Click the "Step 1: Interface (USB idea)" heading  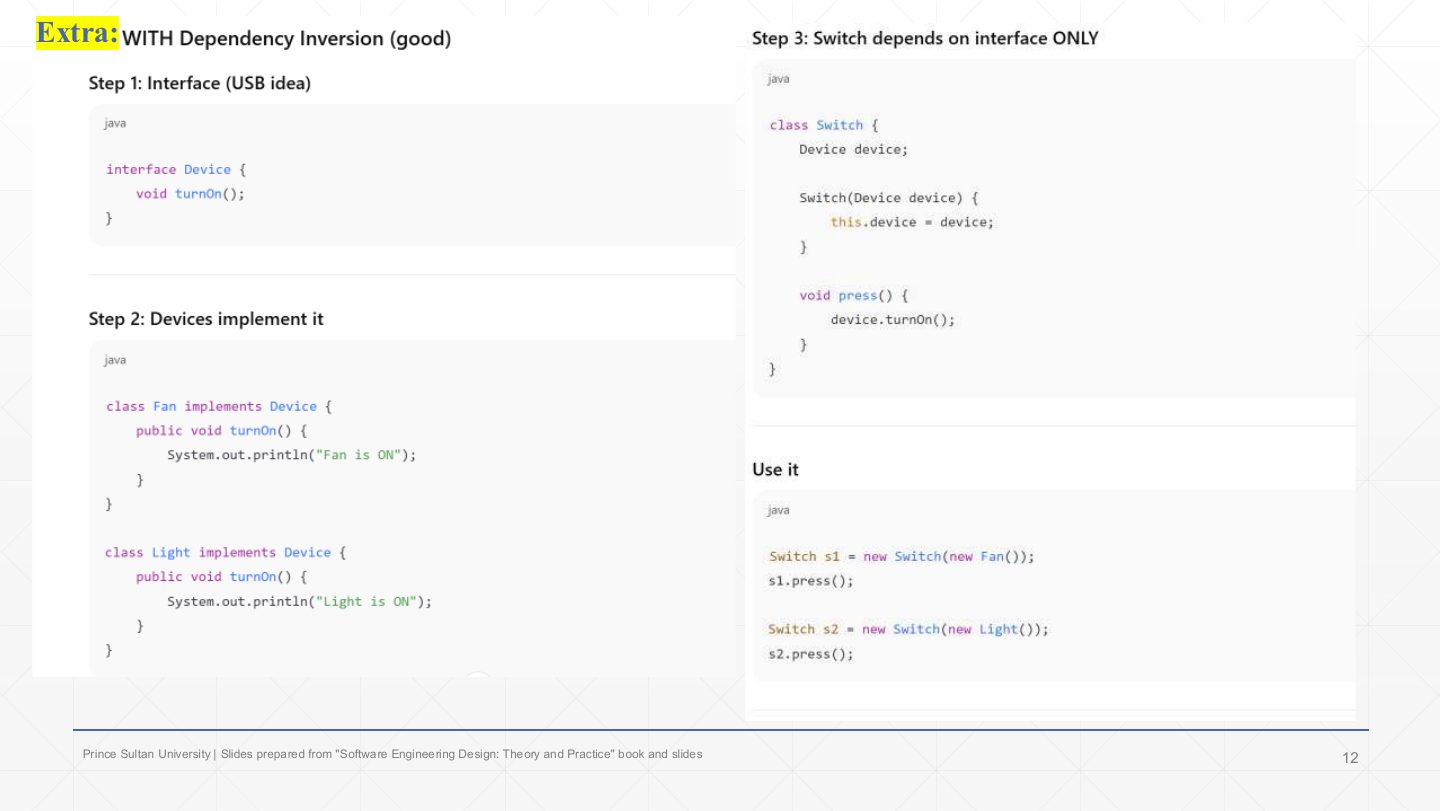(x=200, y=83)
